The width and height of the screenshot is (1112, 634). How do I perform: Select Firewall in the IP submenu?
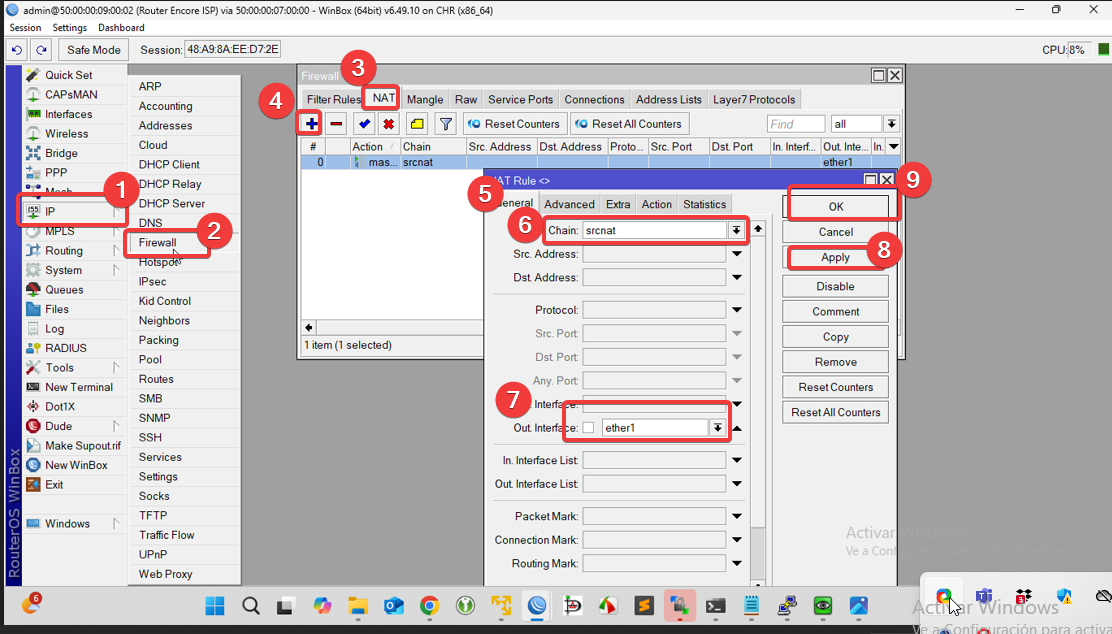pyautogui.click(x=158, y=243)
